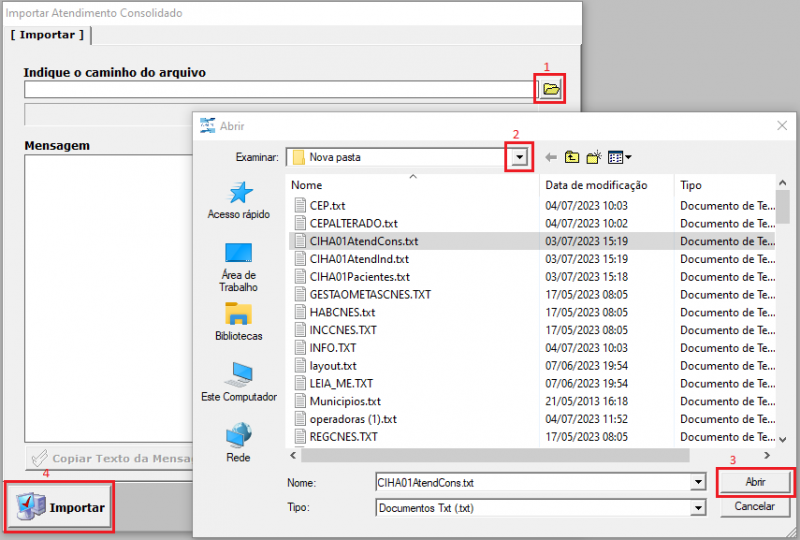800x540 pixels.
Task: Expand the Examinar folder dropdown
Action: click(519, 157)
